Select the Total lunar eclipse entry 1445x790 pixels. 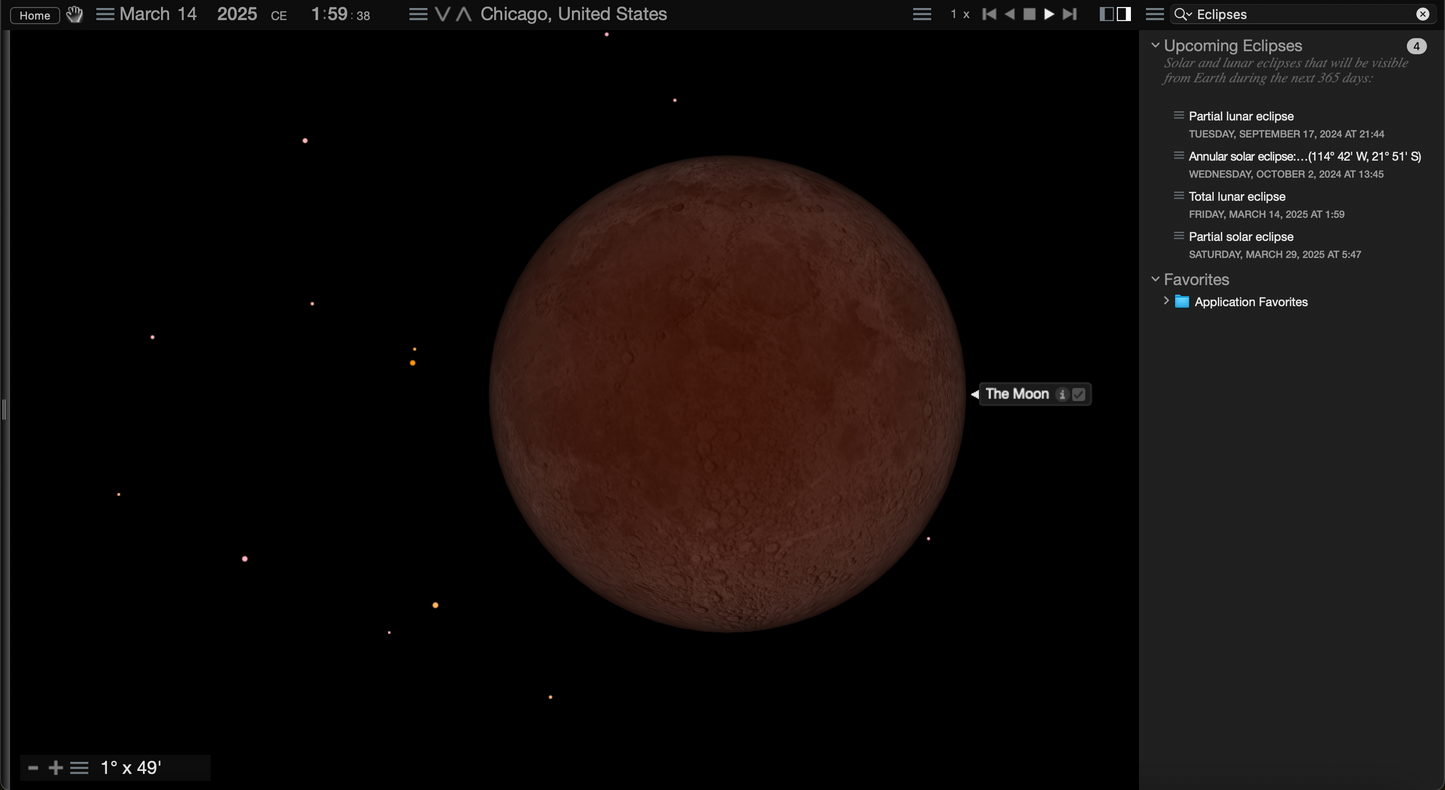(1237, 197)
